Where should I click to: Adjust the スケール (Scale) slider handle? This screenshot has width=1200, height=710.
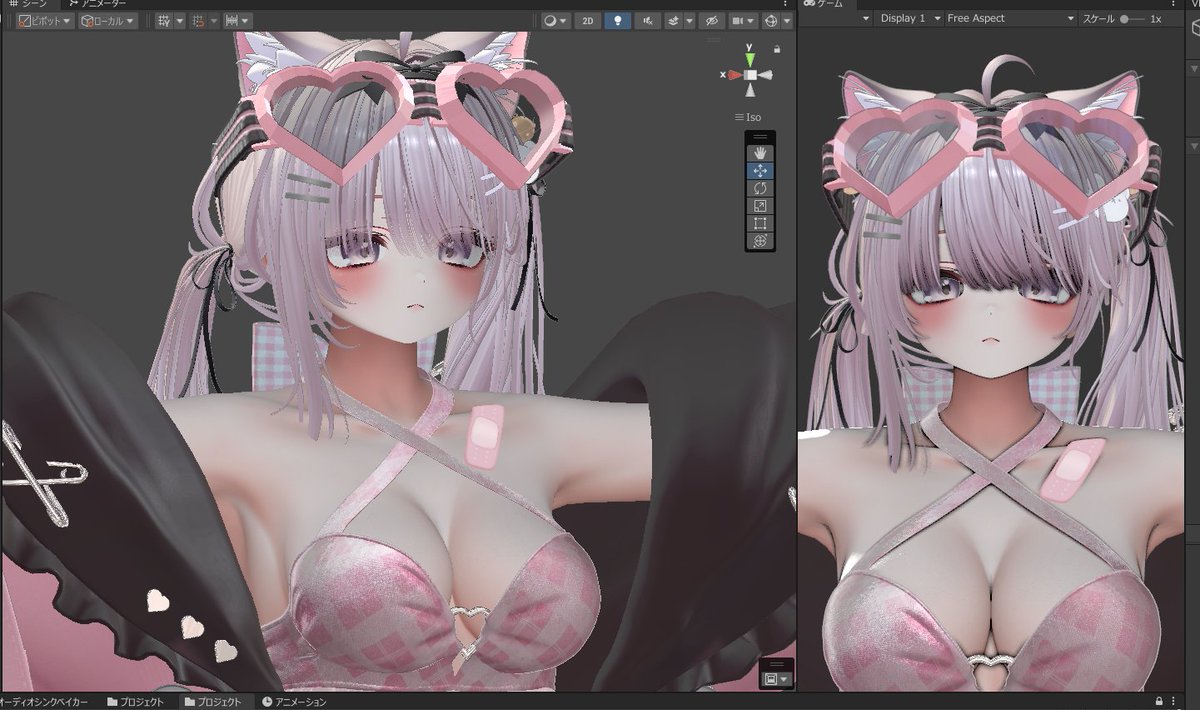[x=1125, y=19]
